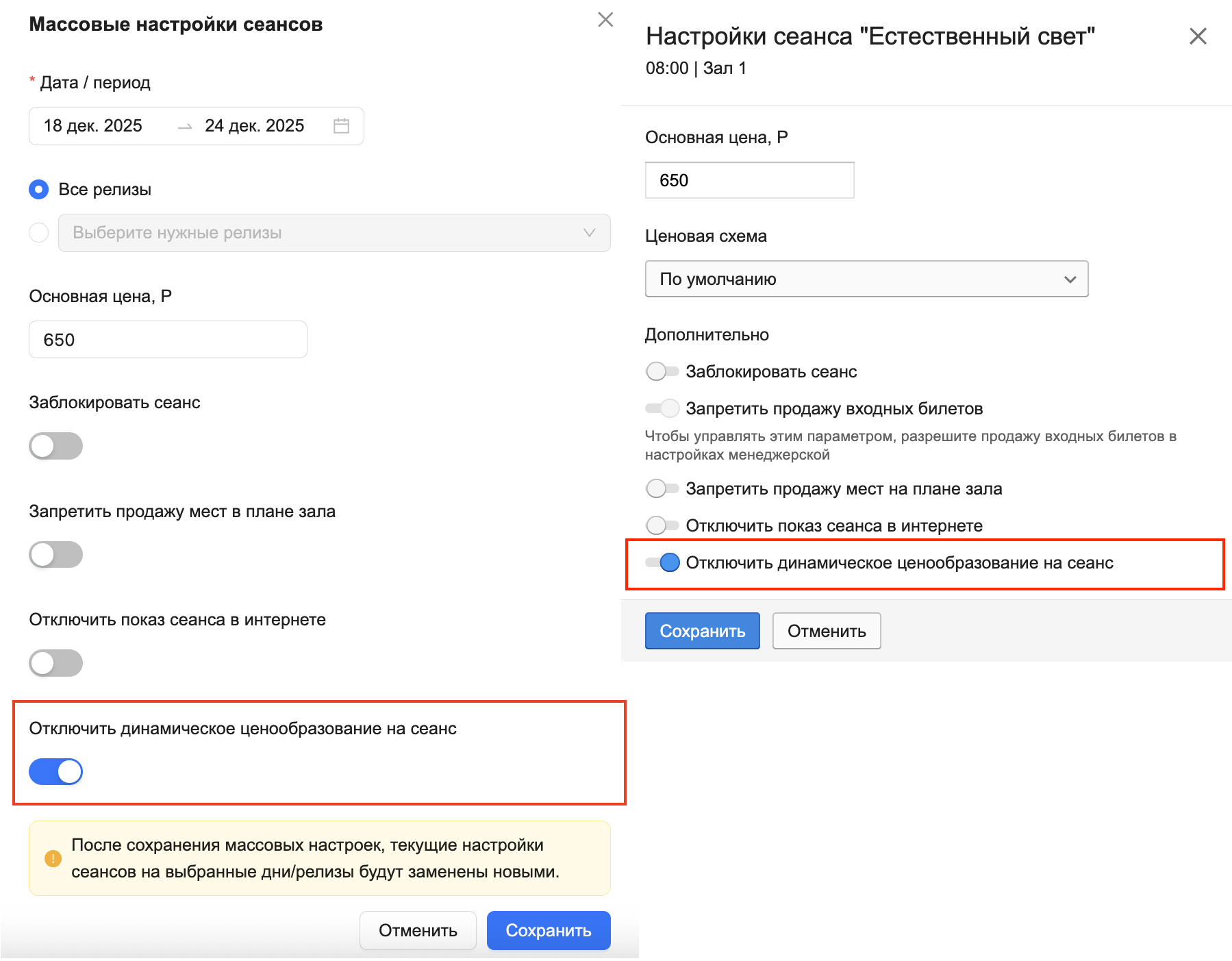Open the calendar icon in date range field

point(341,126)
